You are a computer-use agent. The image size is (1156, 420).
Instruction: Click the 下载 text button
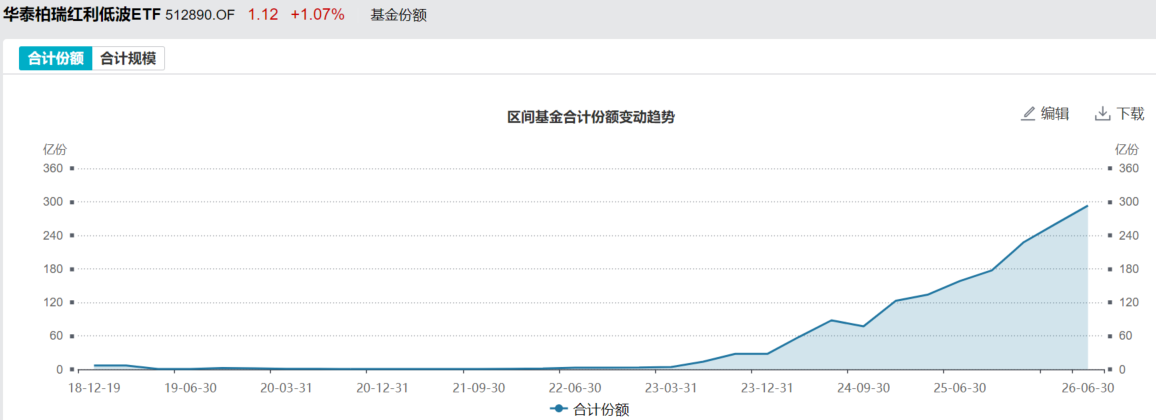(1130, 113)
